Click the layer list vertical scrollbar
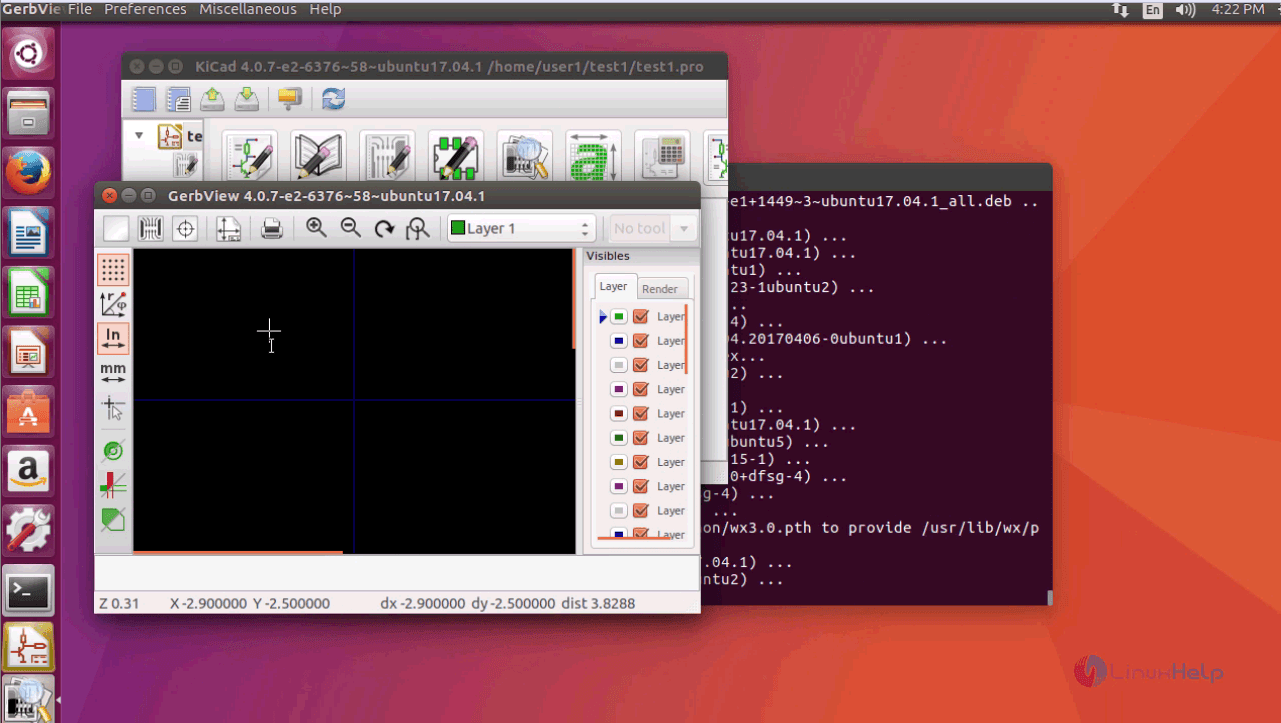 click(x=686, y=339)
